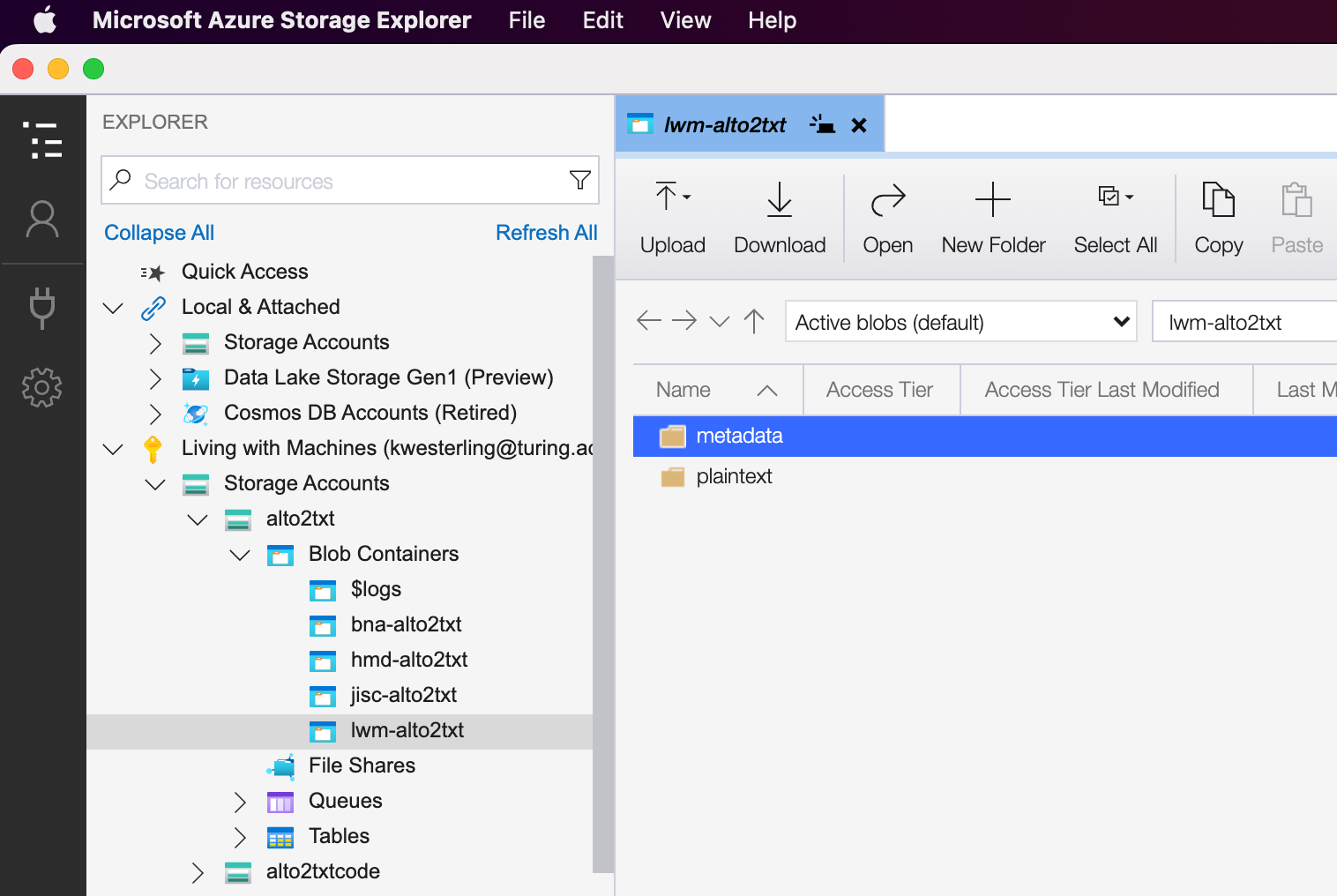Expand the Queues node

click(240, 802)
